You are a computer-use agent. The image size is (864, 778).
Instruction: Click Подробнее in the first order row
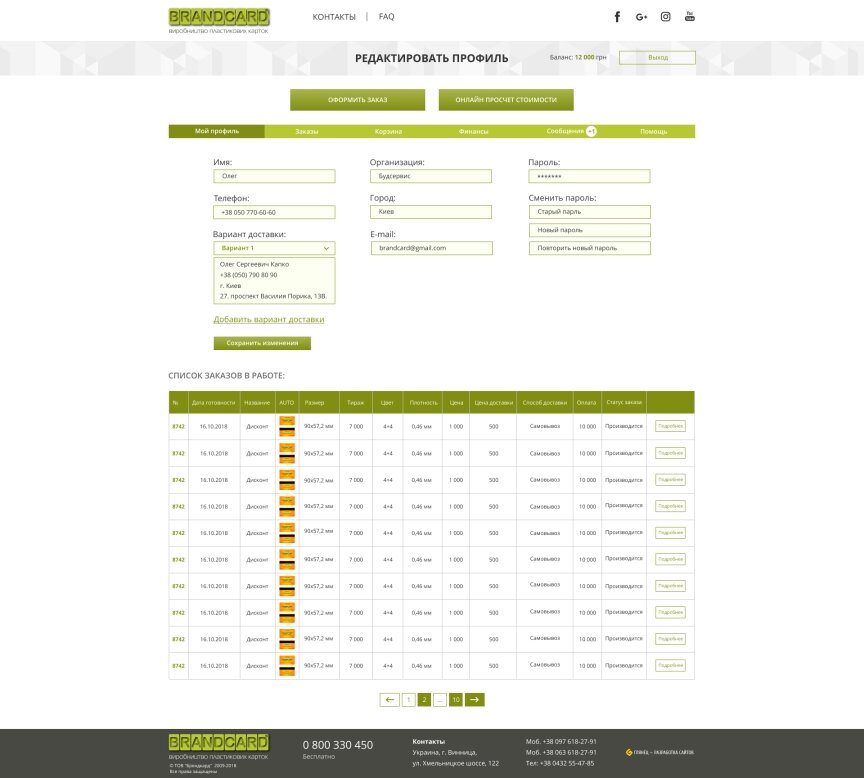tap(670, 426)
